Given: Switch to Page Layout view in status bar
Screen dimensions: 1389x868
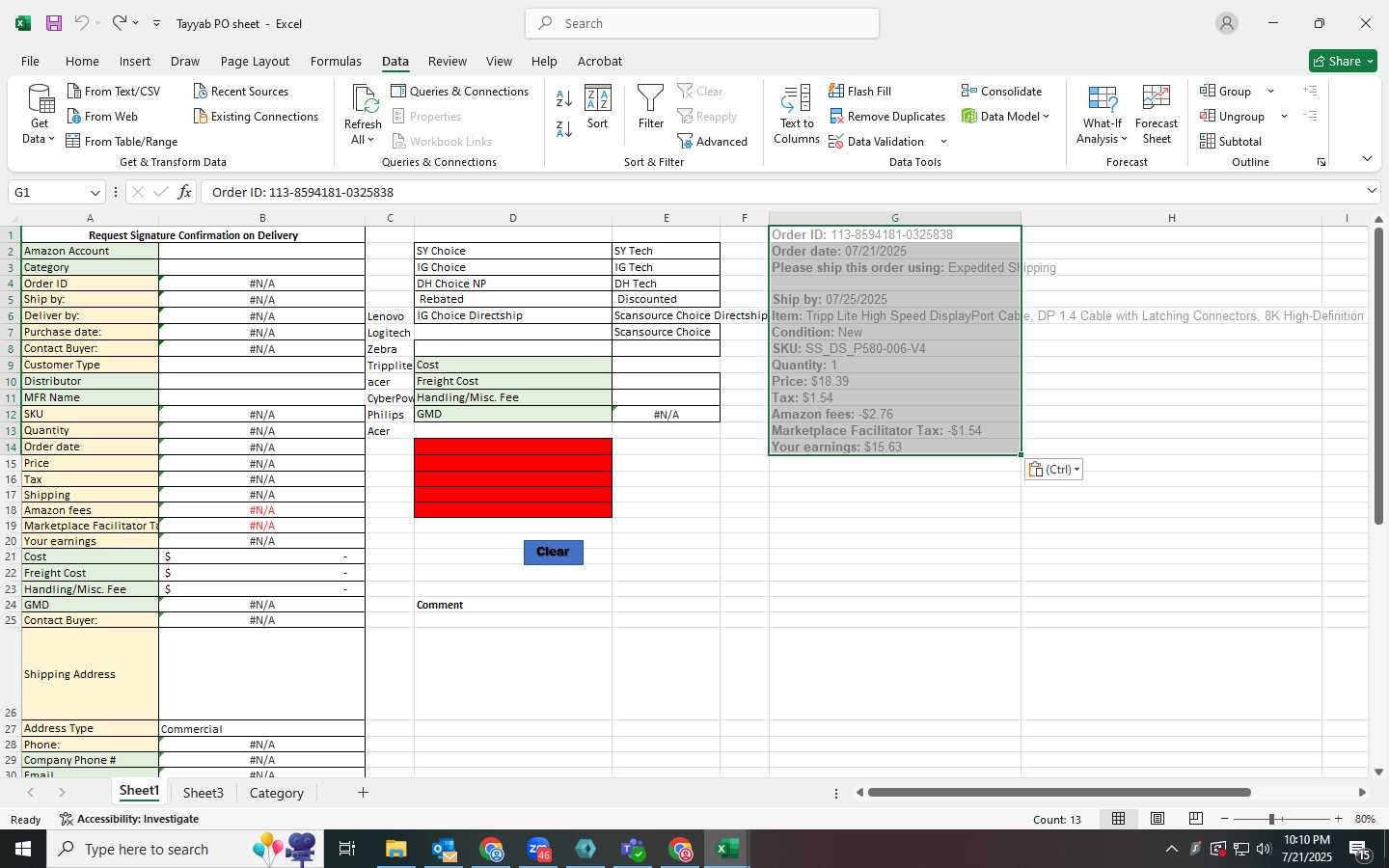Looking at the screenshot, I should pyautogui.click(x=1157, y=819).
